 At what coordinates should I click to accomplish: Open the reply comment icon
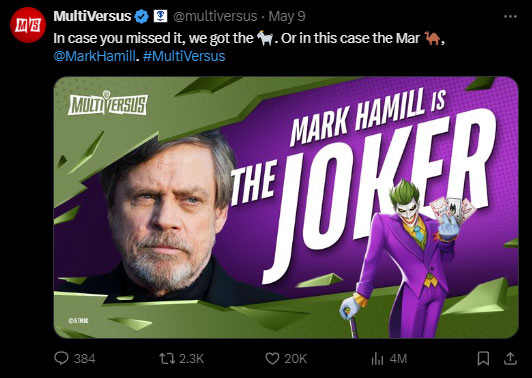point(61,358)
